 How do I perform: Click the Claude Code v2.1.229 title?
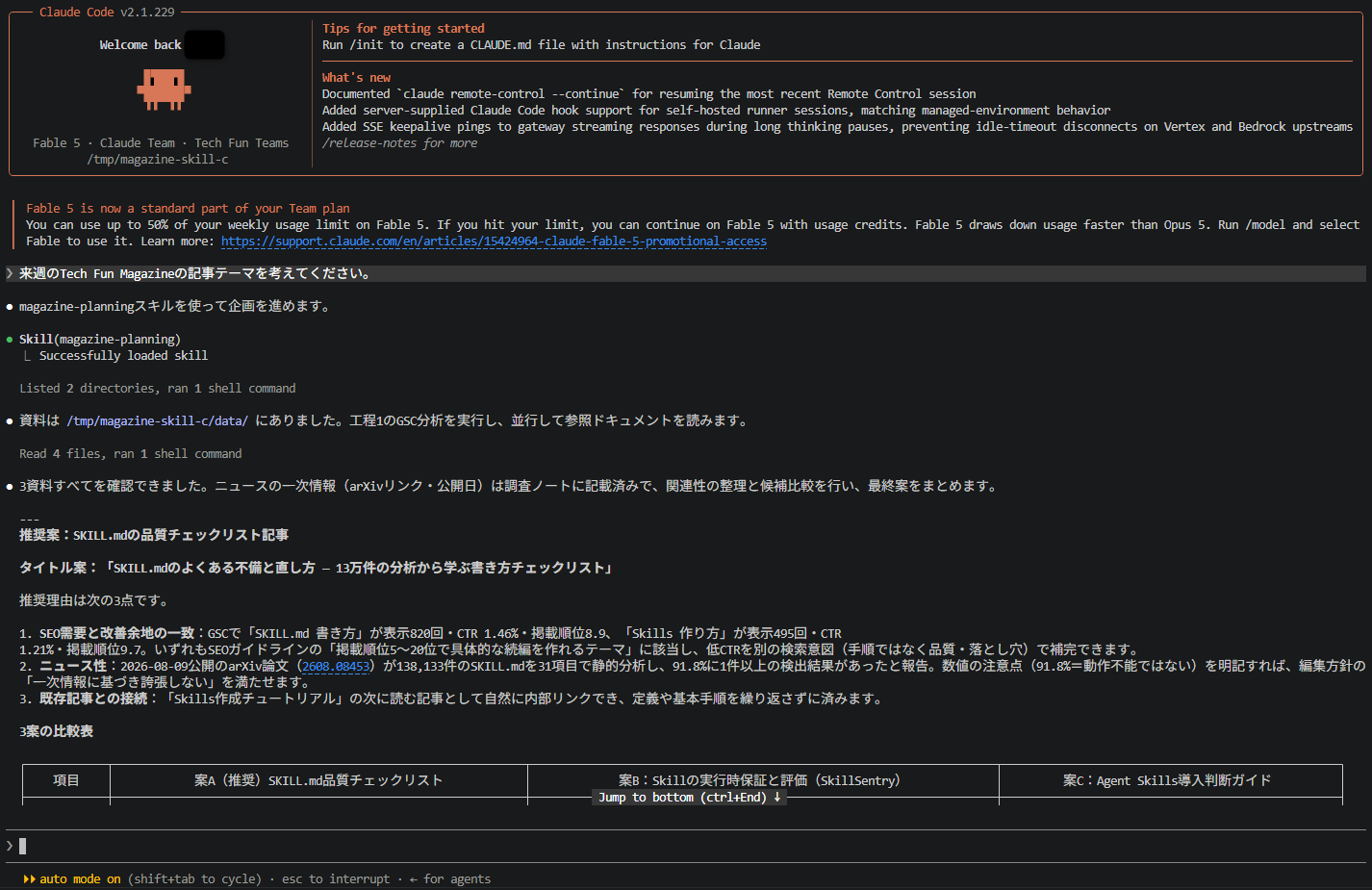(107, 13)
